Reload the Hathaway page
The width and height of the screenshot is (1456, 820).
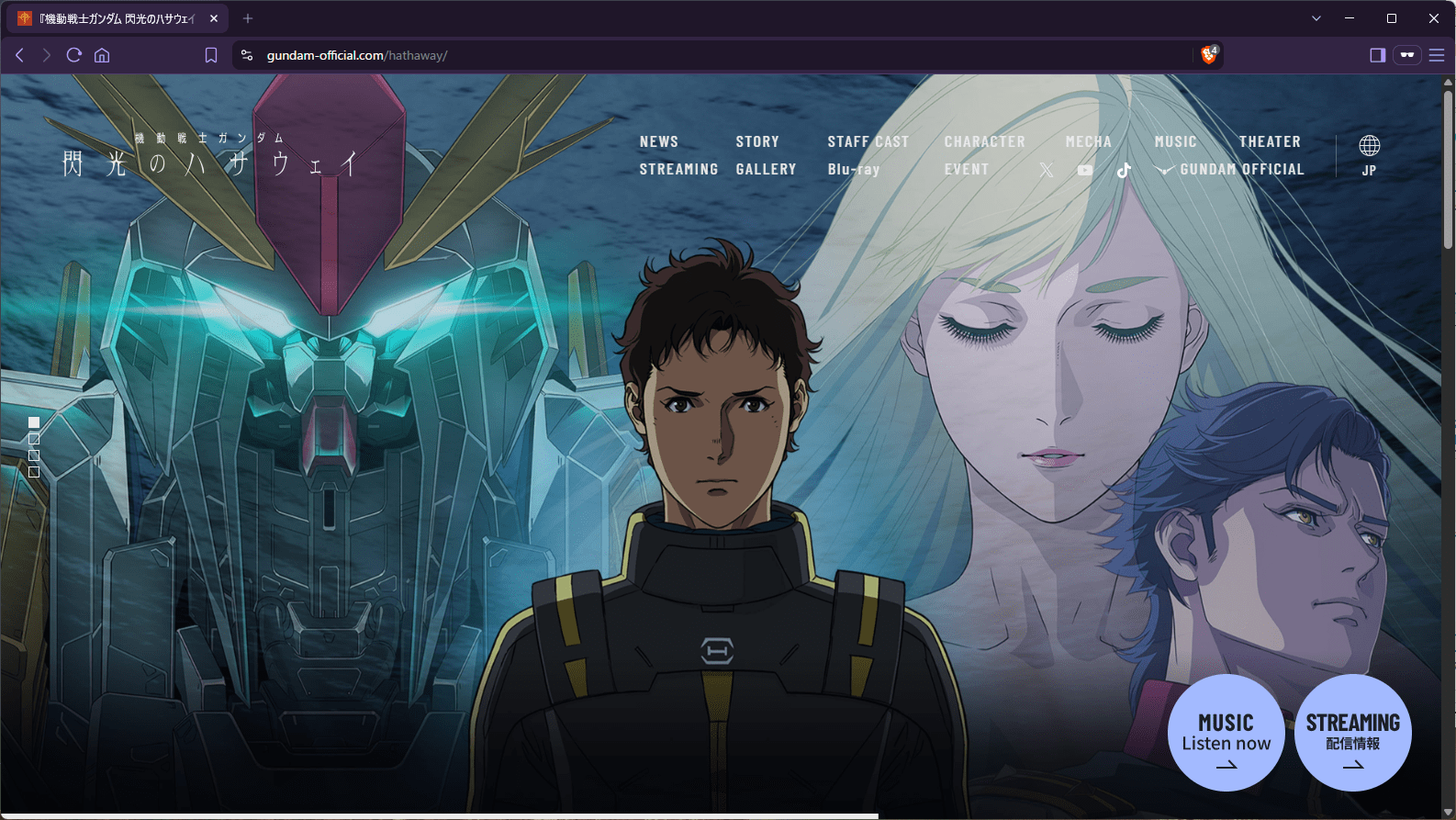(74, 55)
